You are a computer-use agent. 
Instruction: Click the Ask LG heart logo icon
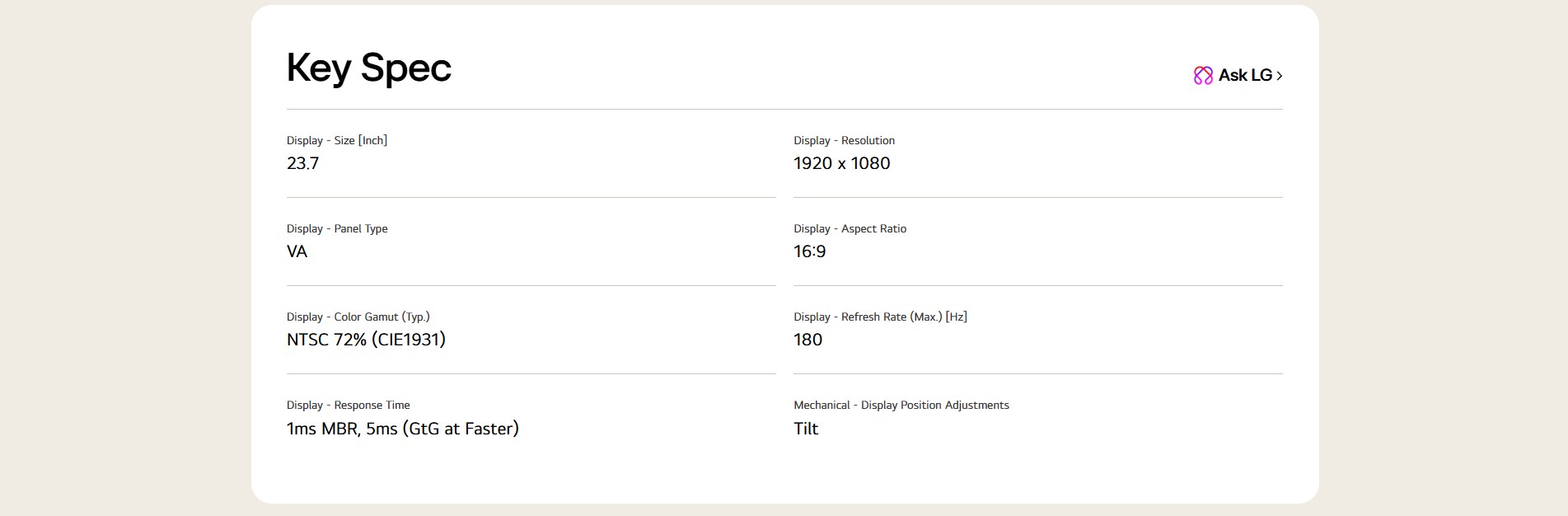(1203, 75)
